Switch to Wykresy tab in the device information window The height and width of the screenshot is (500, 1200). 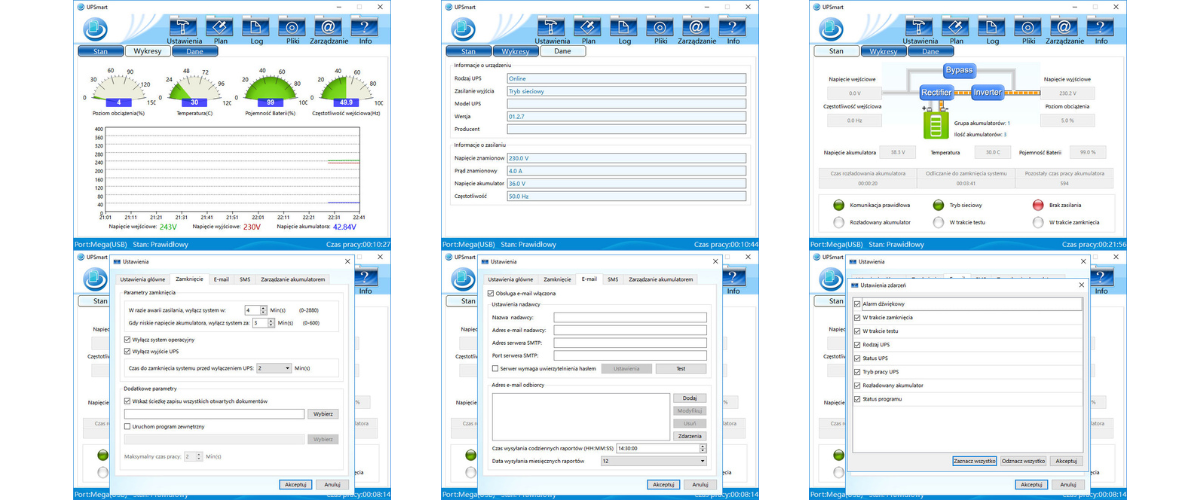[x=516, y=51]
